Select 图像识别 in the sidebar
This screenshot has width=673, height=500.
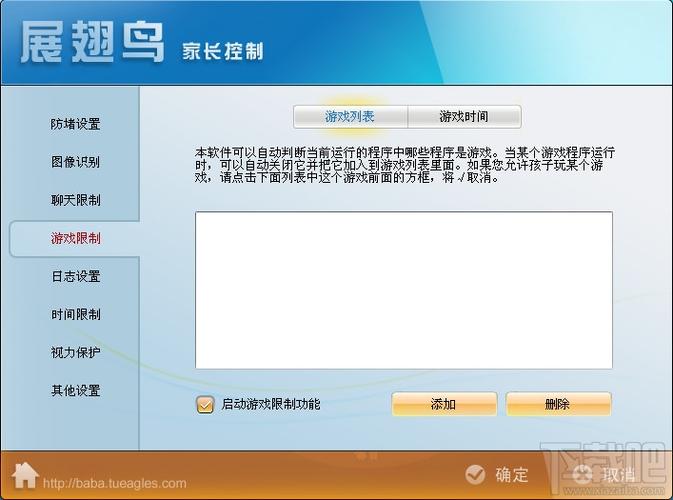pyautogui.click(x=76, y=162)
